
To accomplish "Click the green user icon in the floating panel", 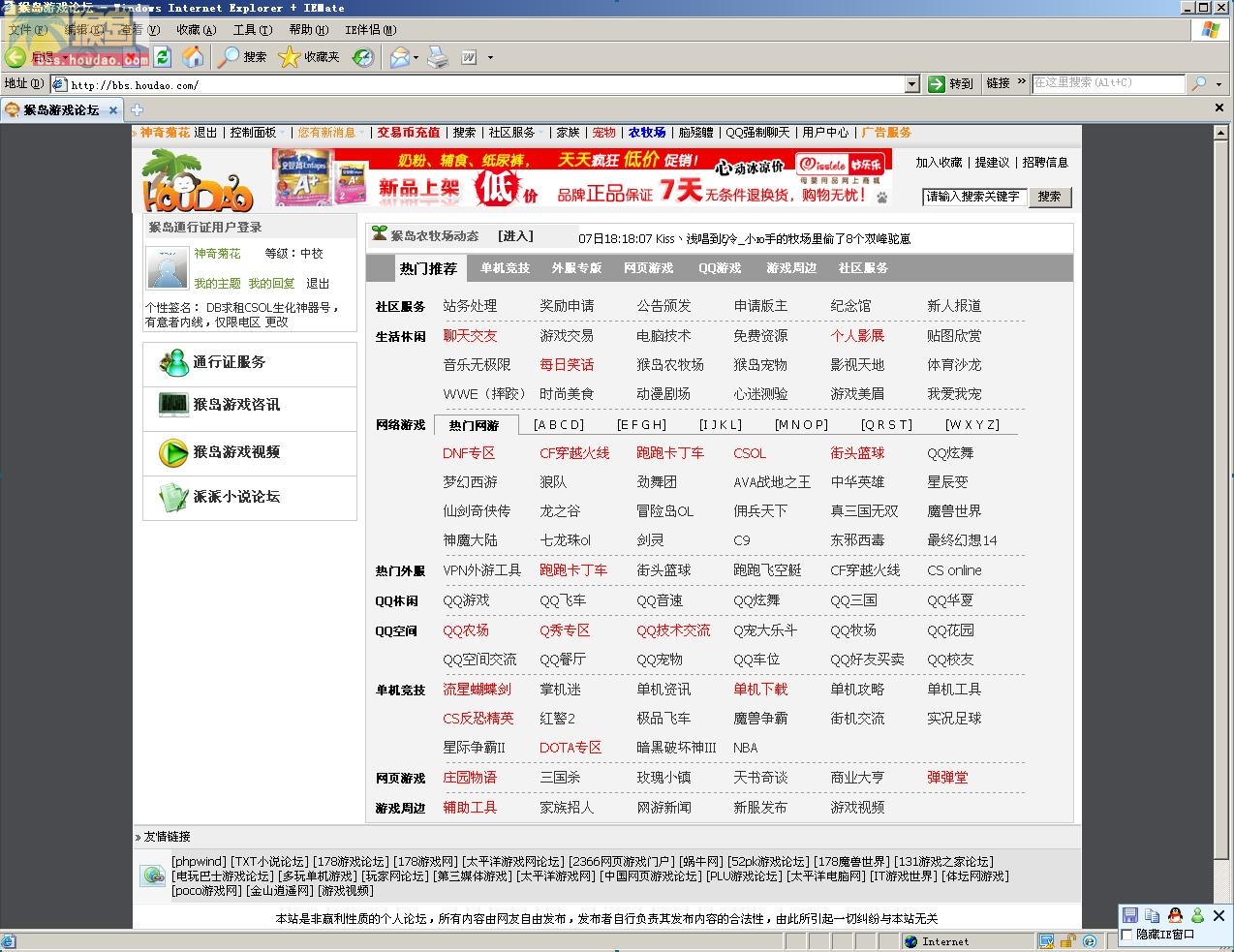I will [x=1197, y=915].
